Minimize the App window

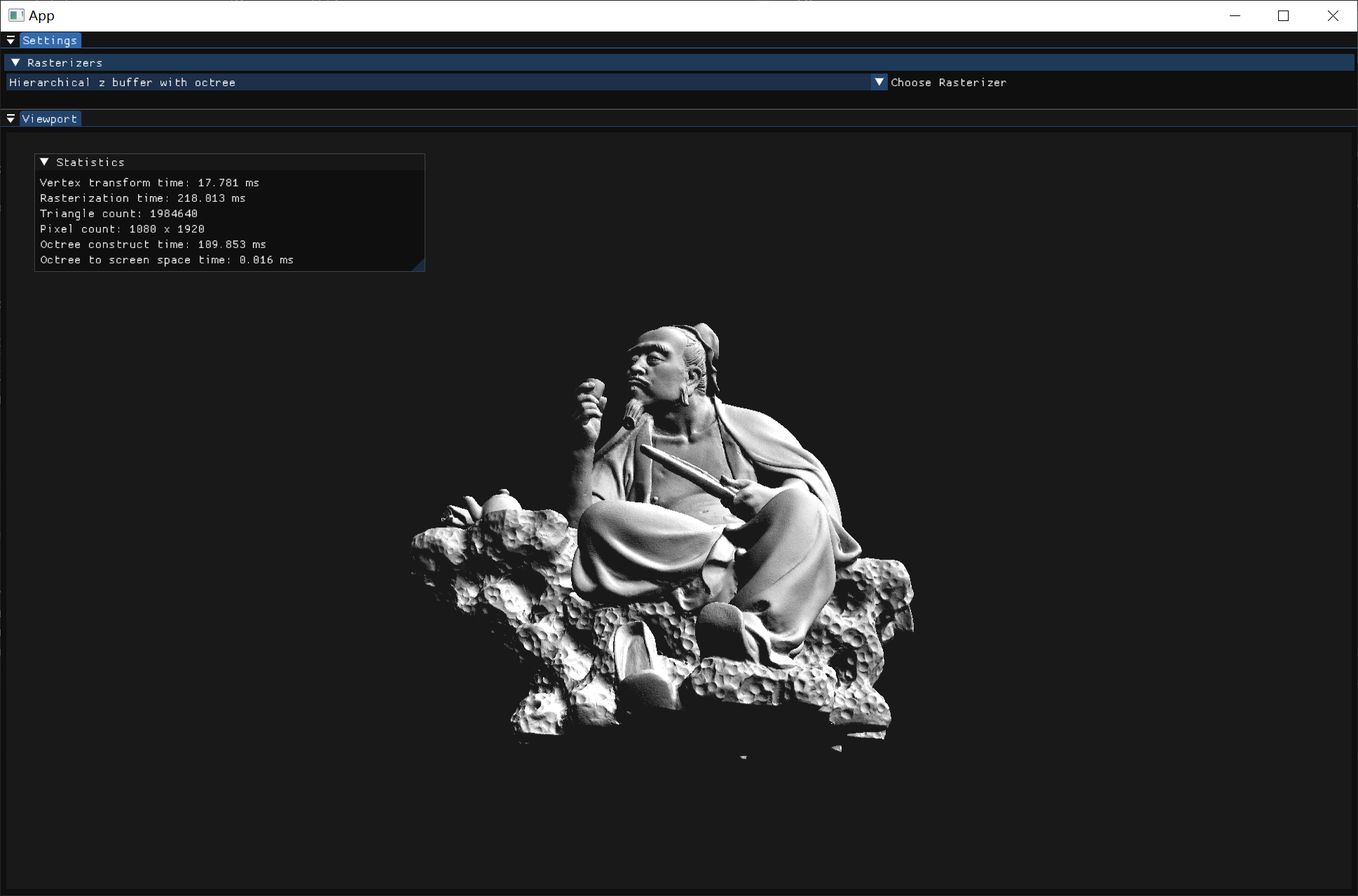1235,15
